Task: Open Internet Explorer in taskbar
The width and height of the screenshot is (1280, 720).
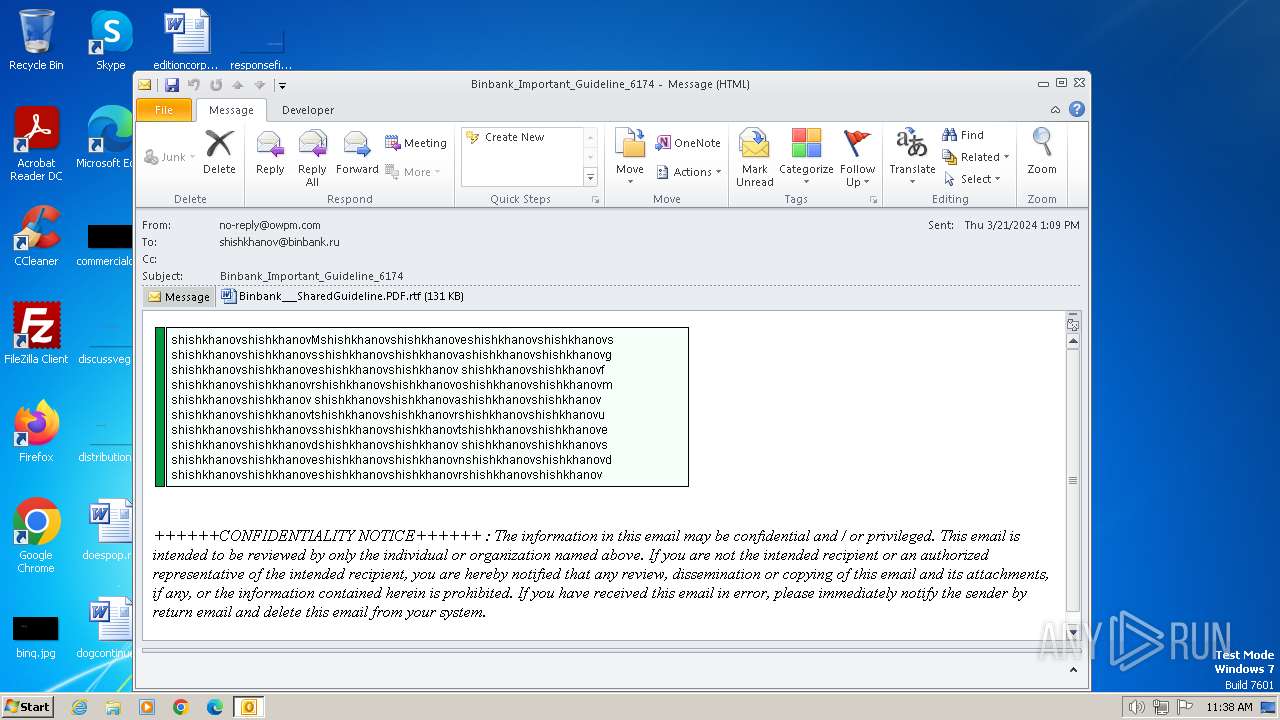Action: point(79,707)
